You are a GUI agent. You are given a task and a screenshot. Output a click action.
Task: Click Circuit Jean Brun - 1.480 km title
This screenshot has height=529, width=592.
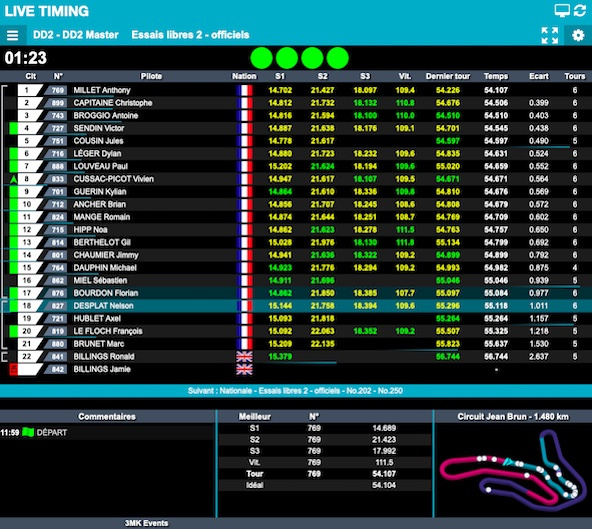513,416
